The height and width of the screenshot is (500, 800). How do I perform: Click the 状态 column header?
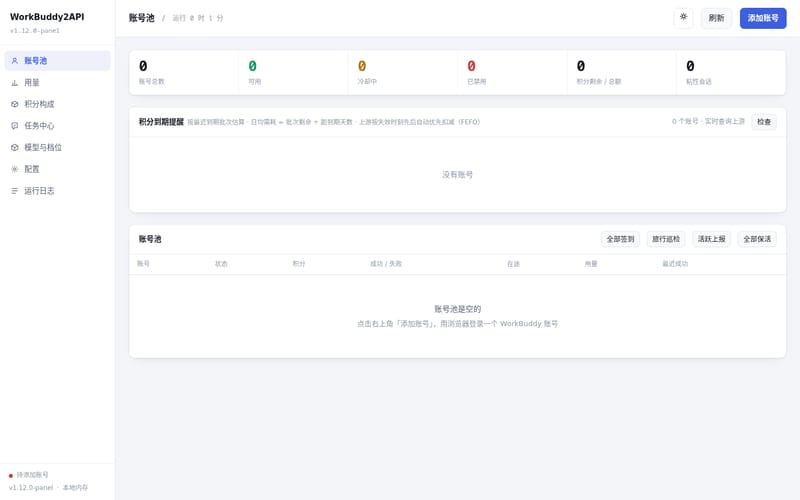[x=221, y=264]
